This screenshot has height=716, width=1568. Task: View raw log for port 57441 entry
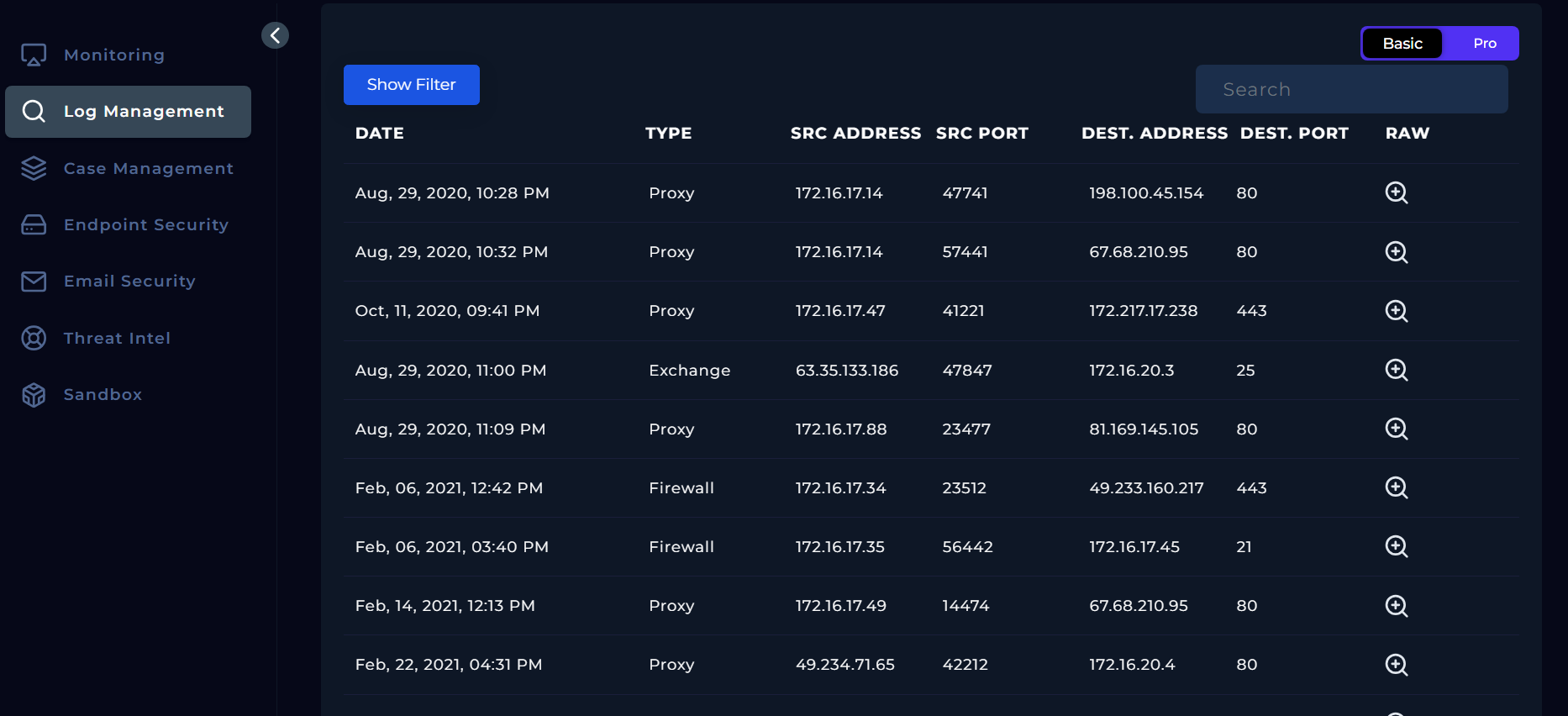tap(1396, 252)
